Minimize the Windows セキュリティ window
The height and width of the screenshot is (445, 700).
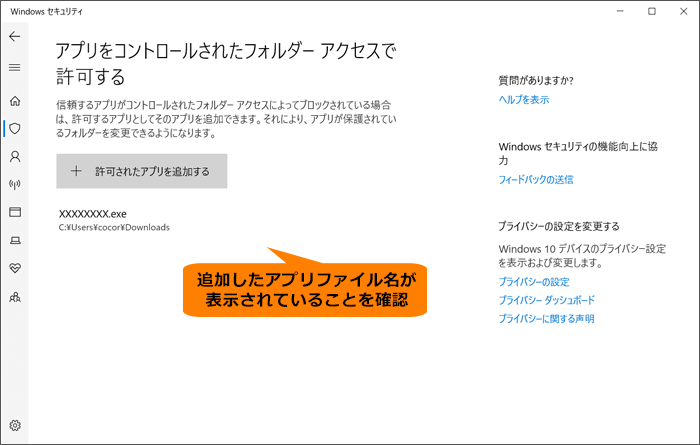click(x=620, y=11)
